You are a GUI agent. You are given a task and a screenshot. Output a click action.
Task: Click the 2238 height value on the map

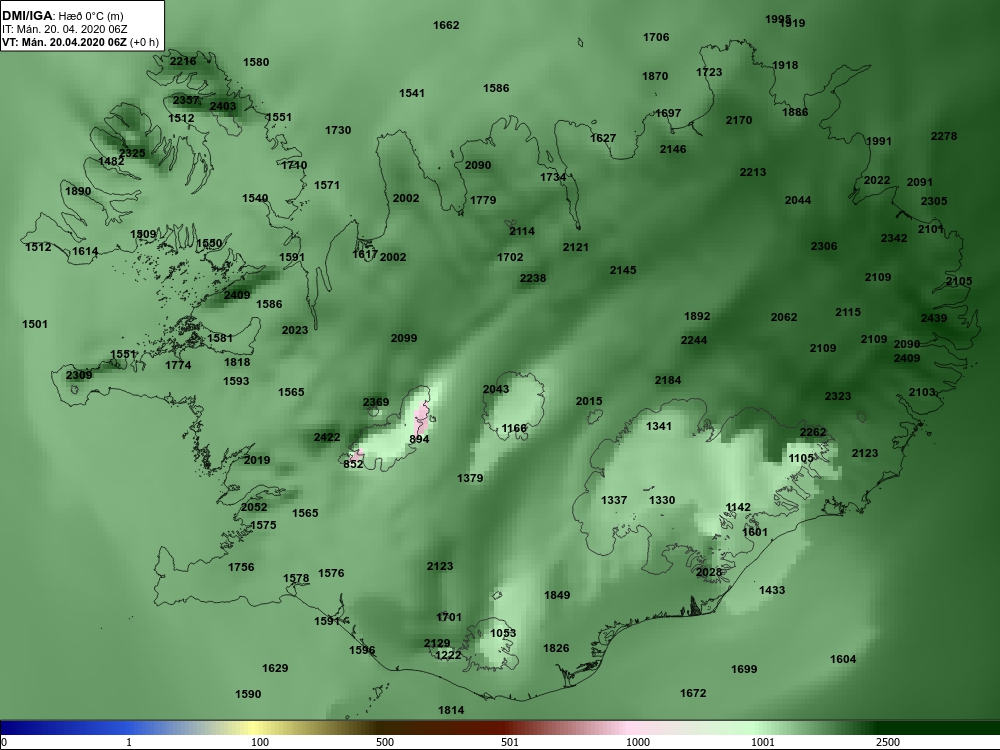533,277
